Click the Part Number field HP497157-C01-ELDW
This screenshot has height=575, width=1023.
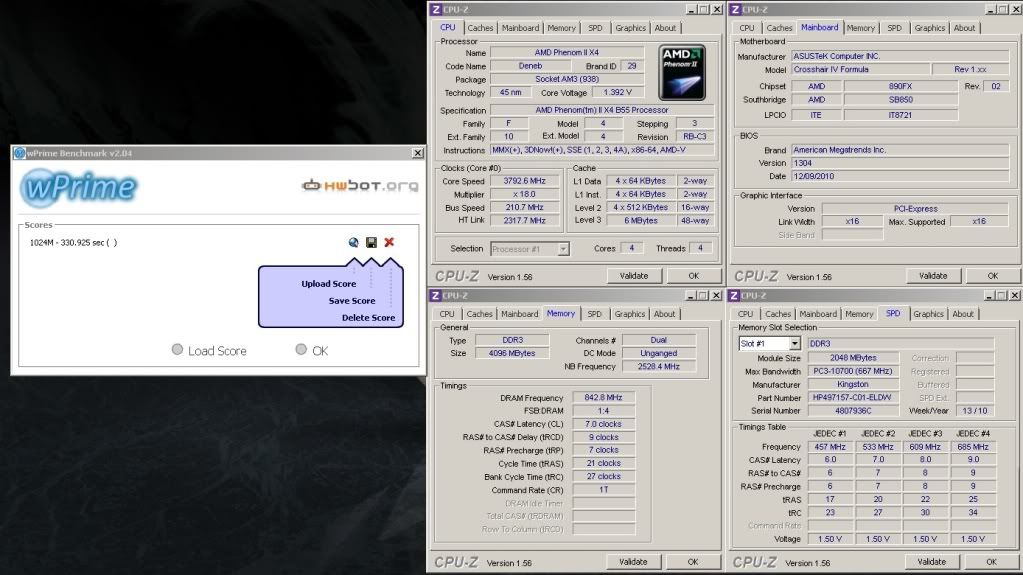851,398
